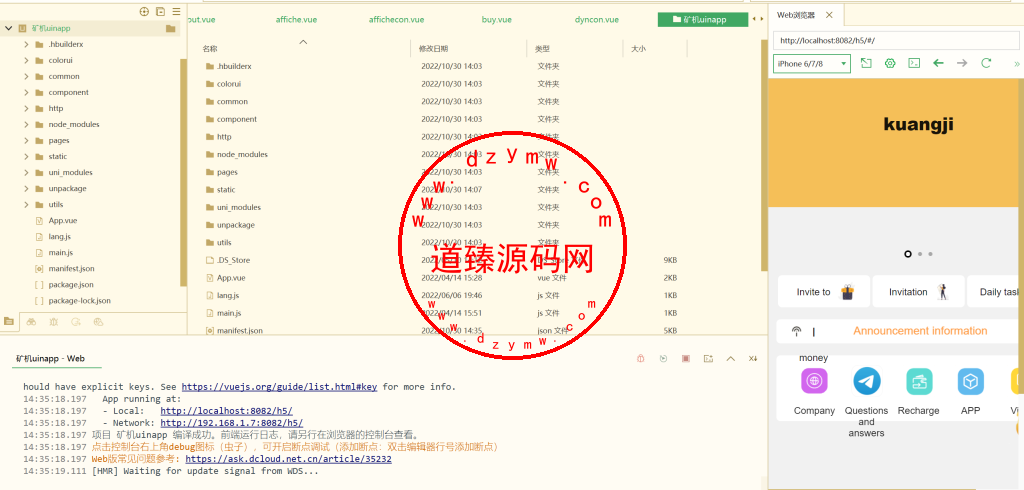
Task: Expand the colorui folder in tree
Action: 26,60
